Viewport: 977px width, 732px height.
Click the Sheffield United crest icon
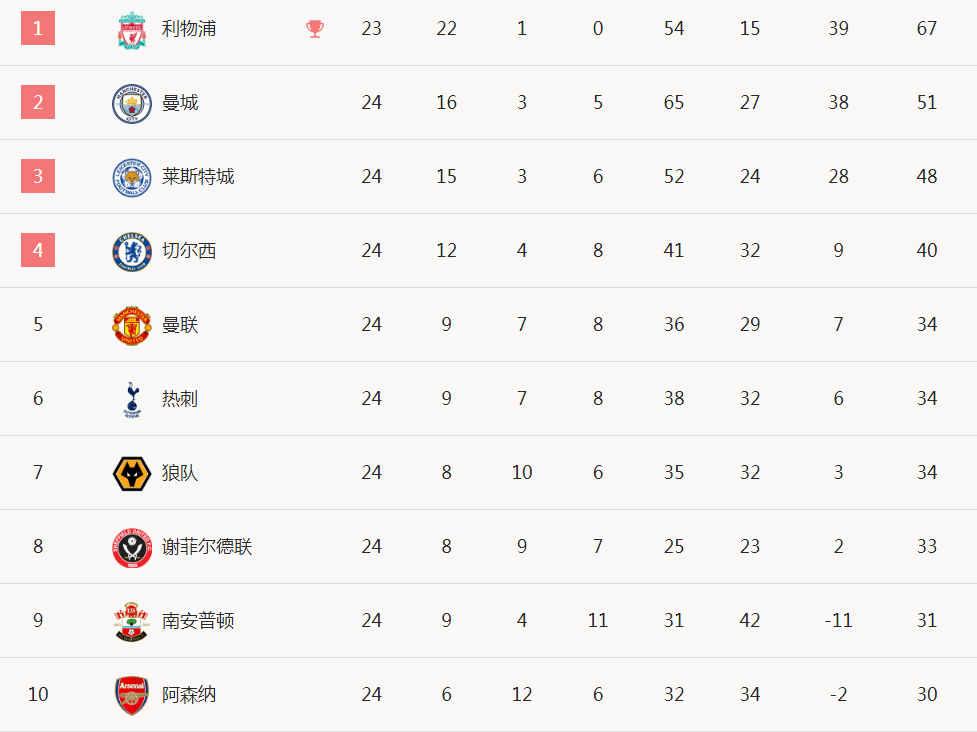(131, 547)
